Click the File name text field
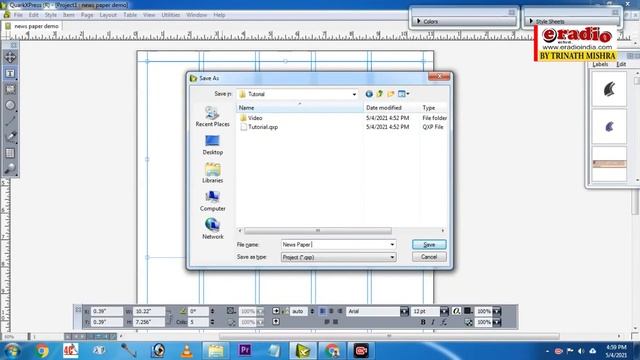The height and width of the screenshot is (360, 640). point(335,244)
